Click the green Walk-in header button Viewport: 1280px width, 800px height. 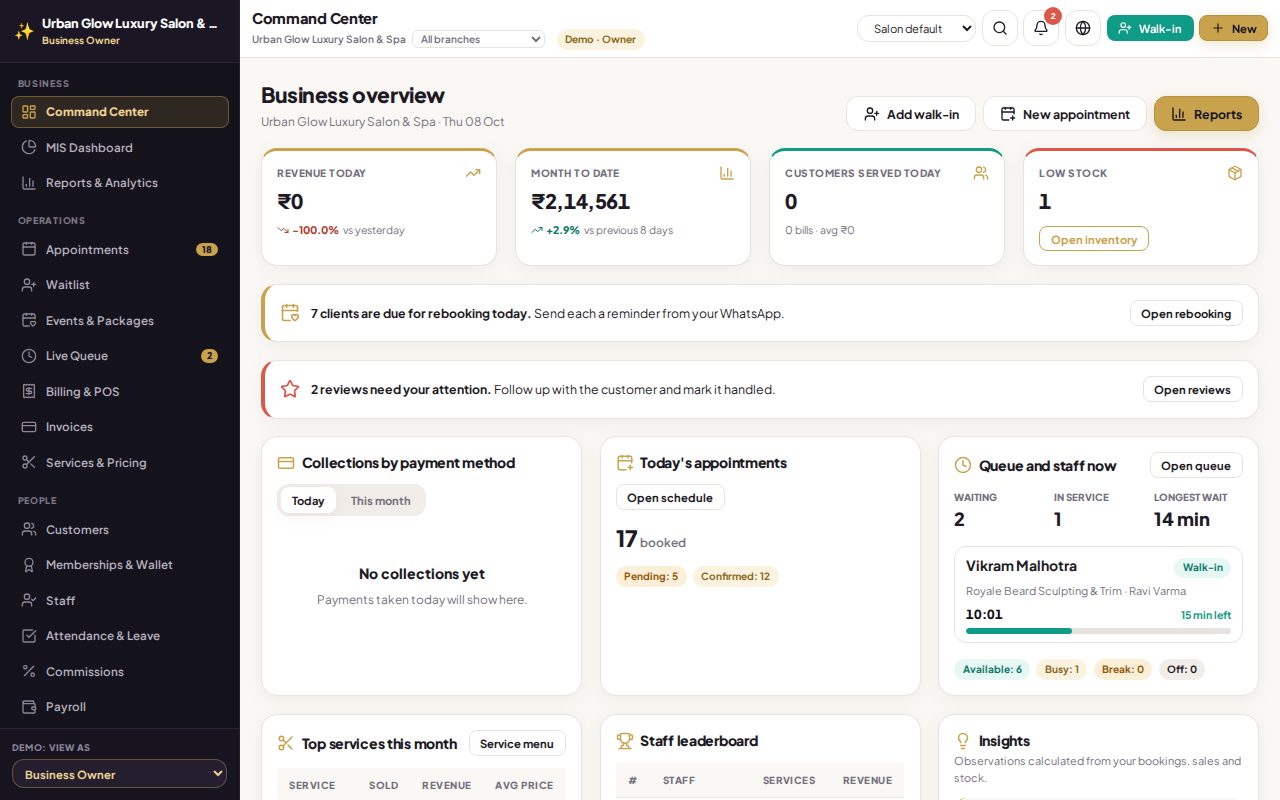pyautogui.click(x=1150, y=28)
